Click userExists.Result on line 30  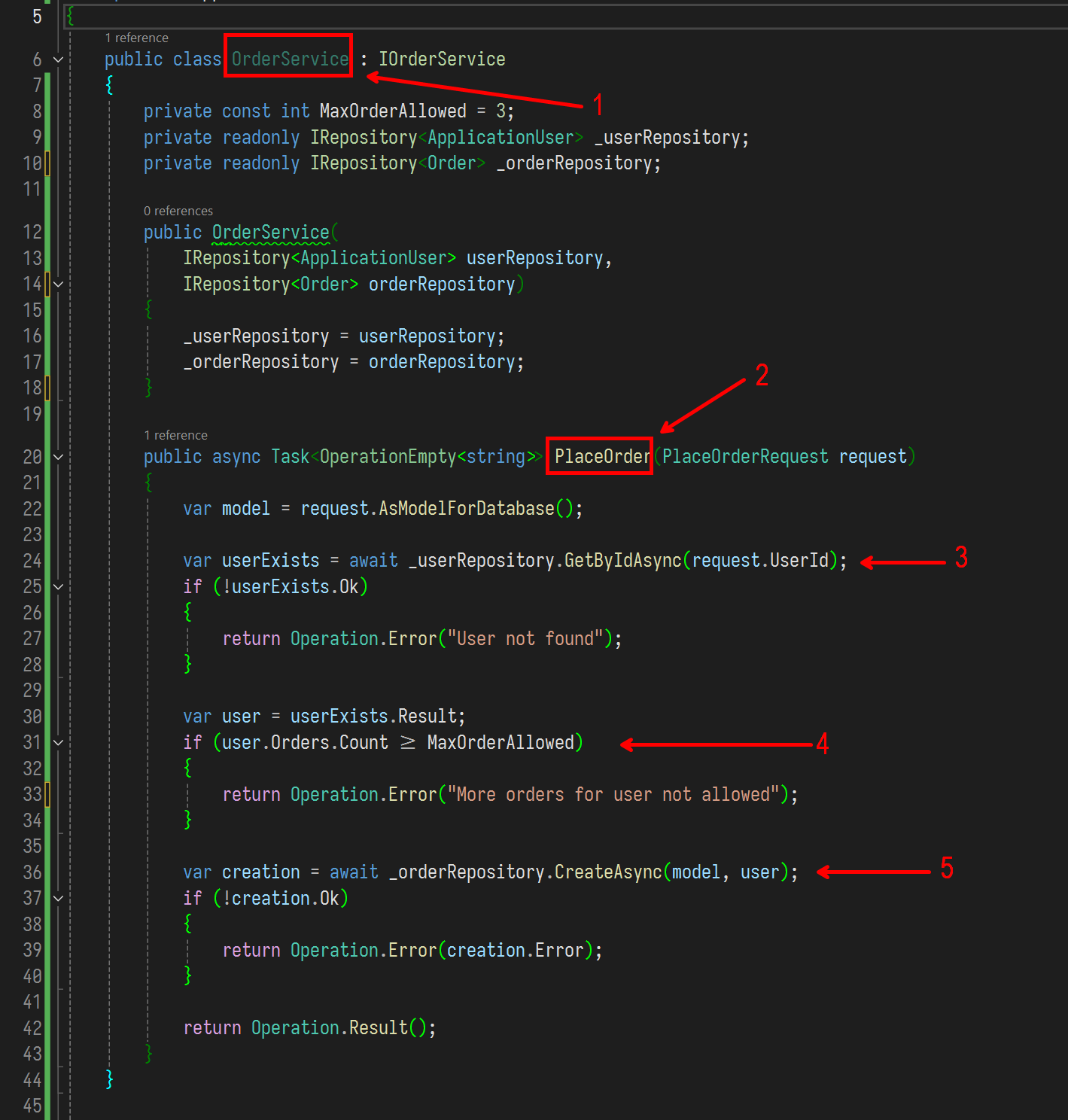click(x=373, y=717)
